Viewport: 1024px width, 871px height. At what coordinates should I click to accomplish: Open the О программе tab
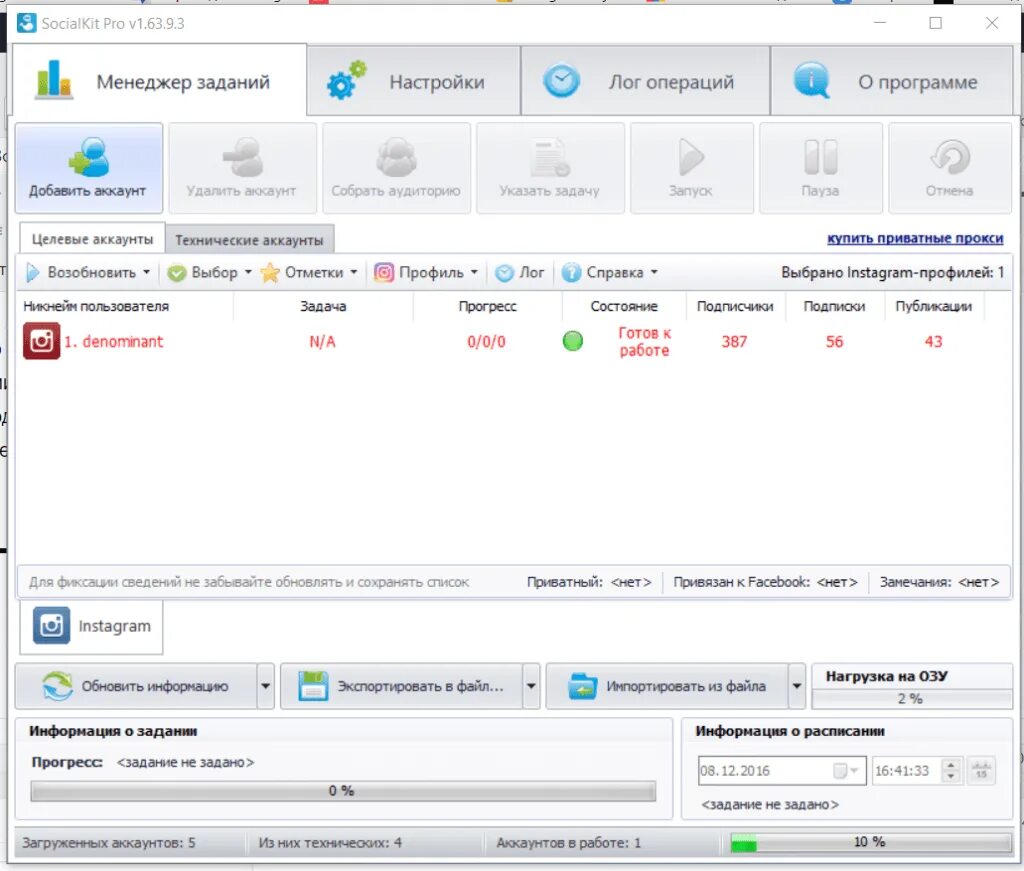pos(892,81)
